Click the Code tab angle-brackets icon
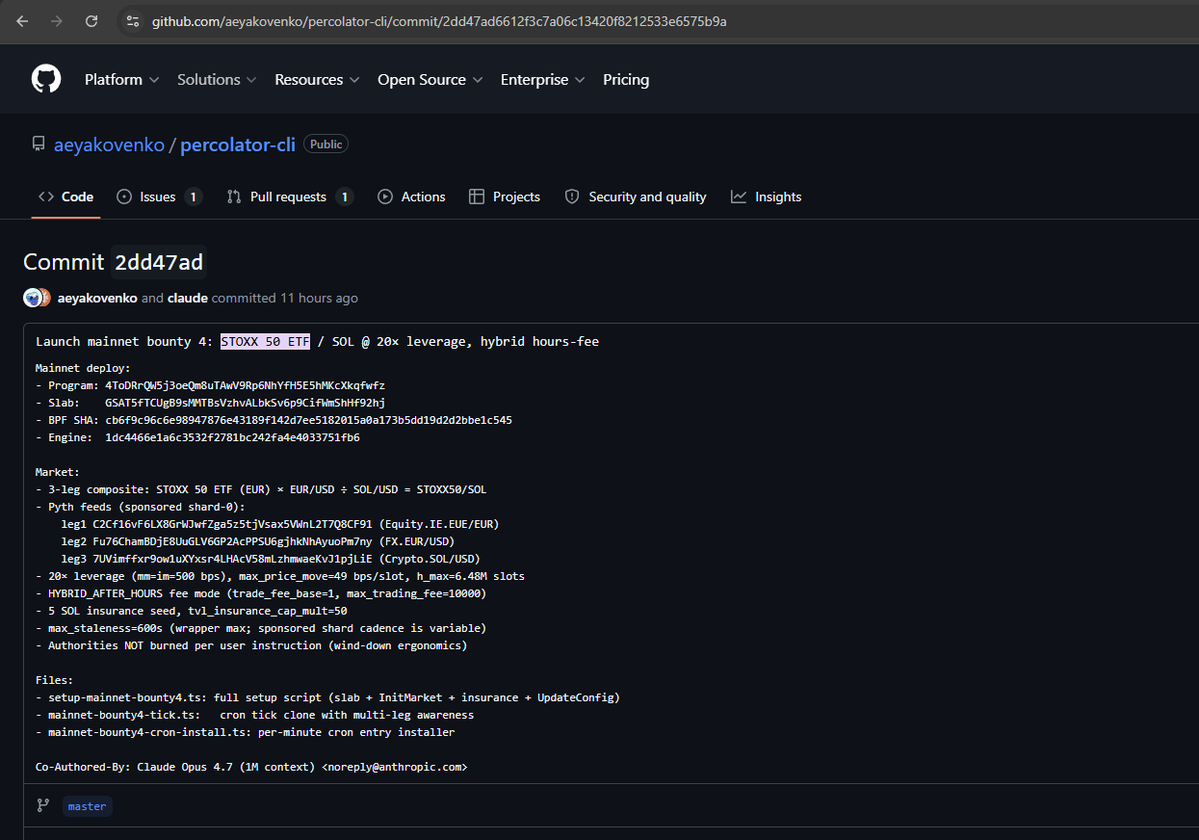The width and height of the screenshot is (1199, 840). click(x=46, y=196)
